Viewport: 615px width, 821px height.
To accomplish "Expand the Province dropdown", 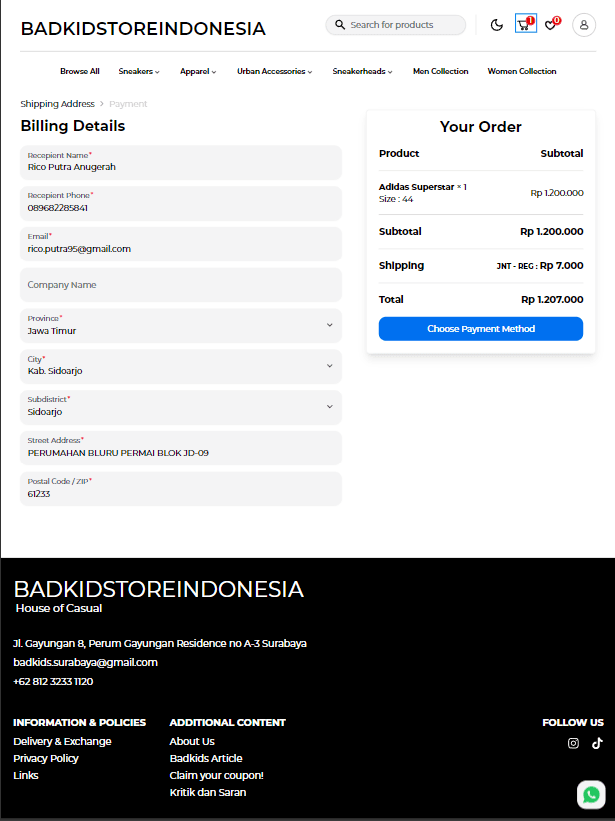I will click(x=329, y=325).
